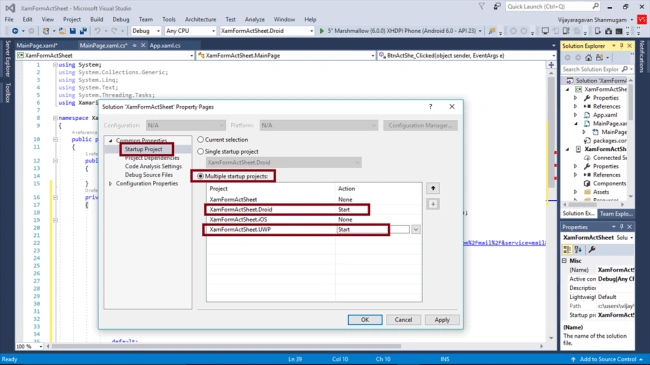Click the OK button
This screenshot has height=365, width=650.
(x=365, y=320)
